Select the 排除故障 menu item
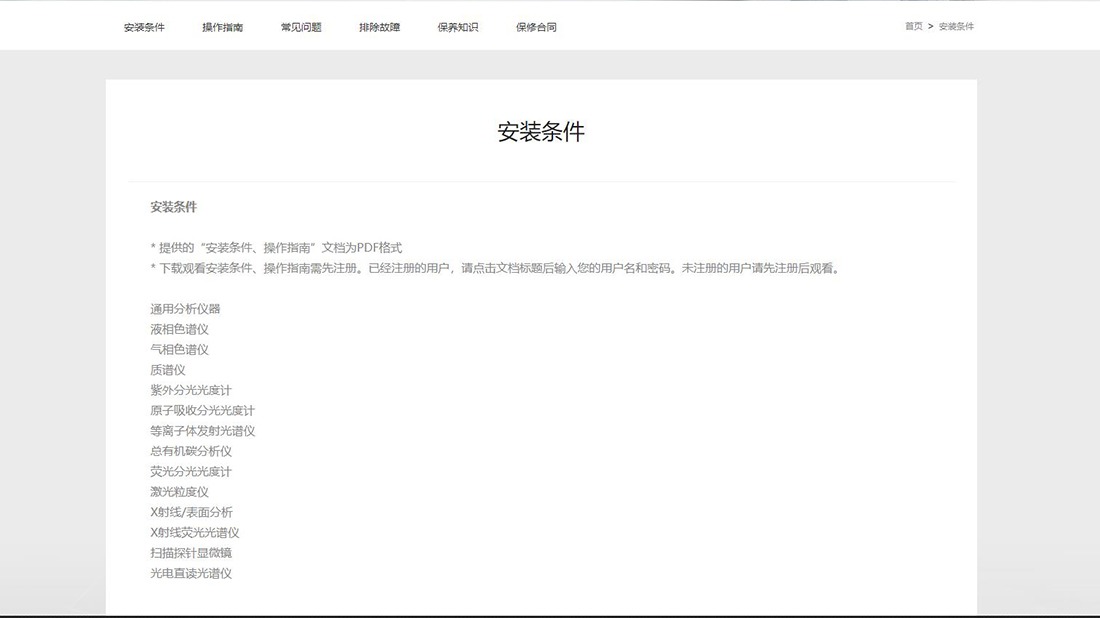This screenshot has width=1100, height=618. tap(380, 27)
